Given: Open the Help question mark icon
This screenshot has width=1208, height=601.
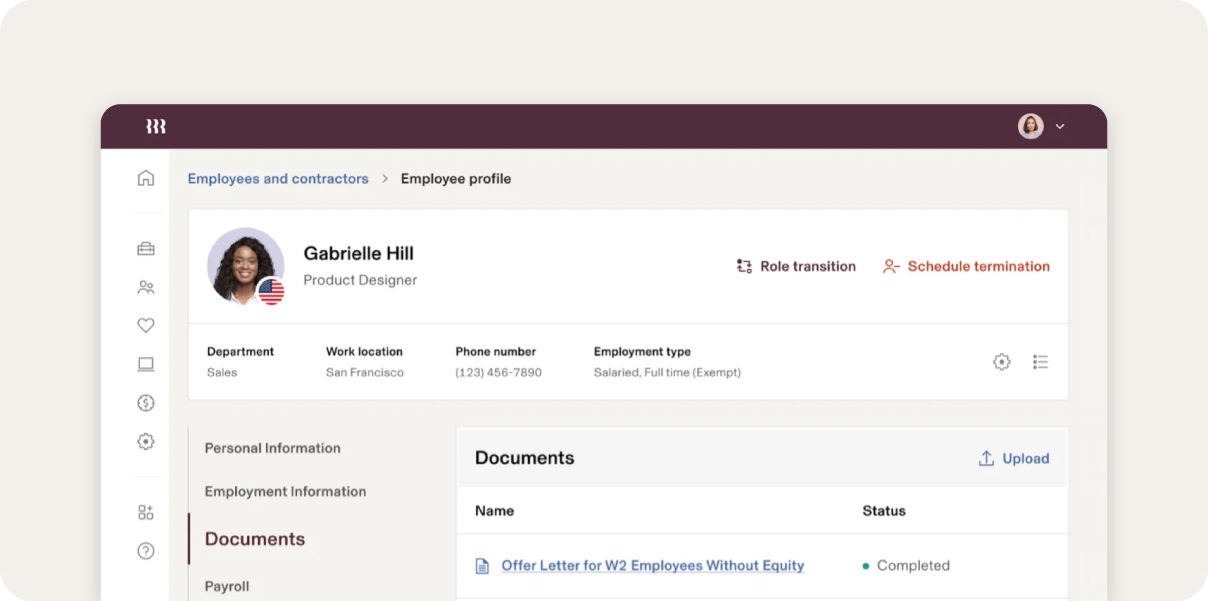Looking at the screenshot, I should 146,551.
